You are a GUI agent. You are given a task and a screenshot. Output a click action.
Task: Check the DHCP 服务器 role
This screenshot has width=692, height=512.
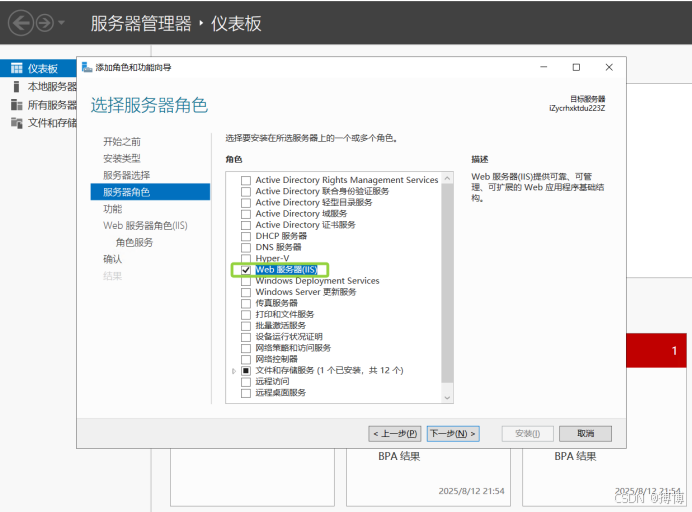(x=246, y=236)
